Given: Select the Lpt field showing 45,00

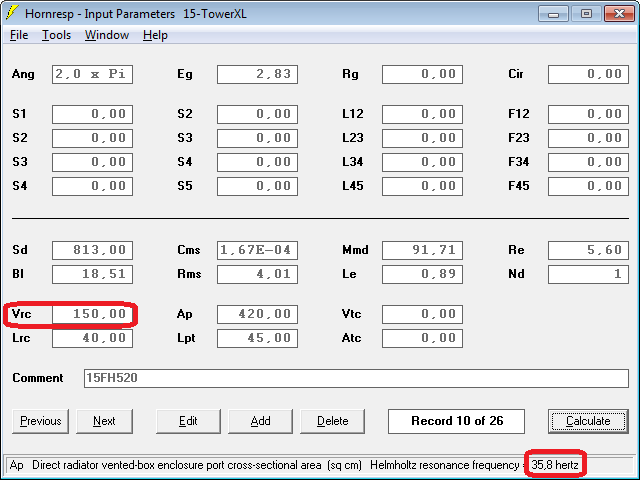Looking at the screenshot, I should tap(258, 338).
